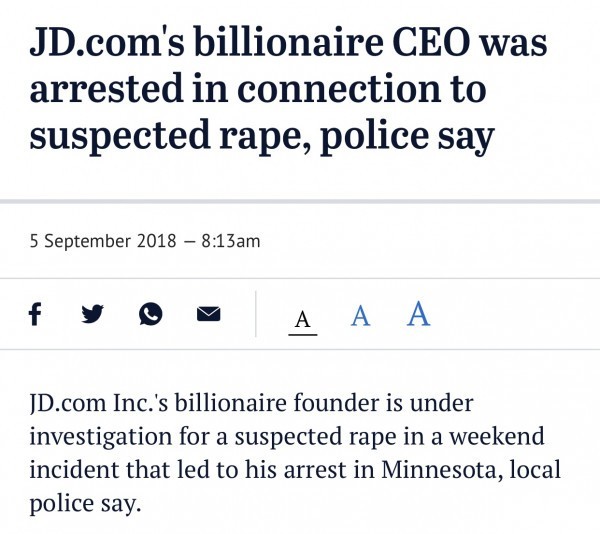
Task: Share the article via WhatsApp
Action: [150, 315]
